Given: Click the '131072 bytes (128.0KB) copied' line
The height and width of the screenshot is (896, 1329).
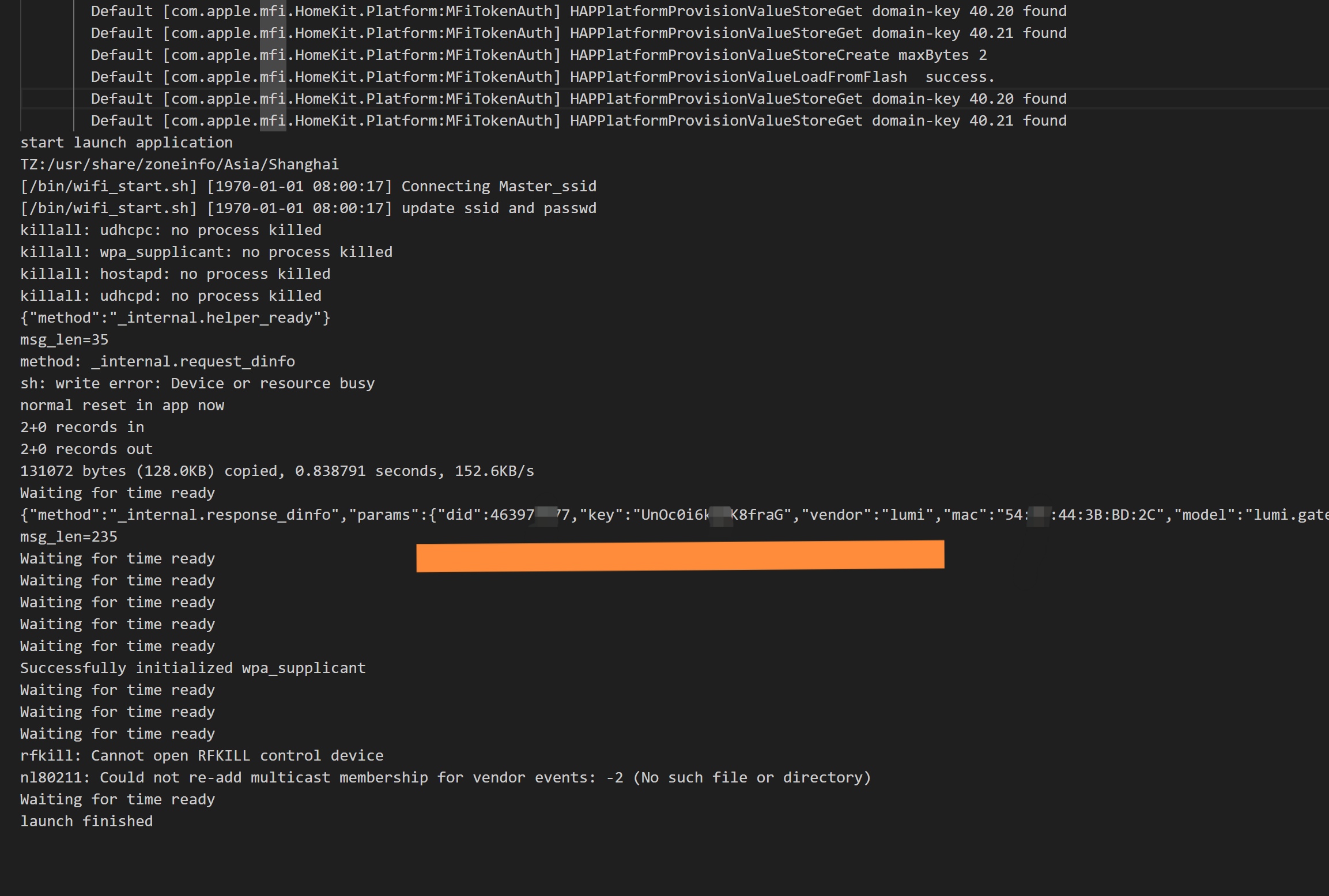Looking at the screenshot, I should pos(277,471).
